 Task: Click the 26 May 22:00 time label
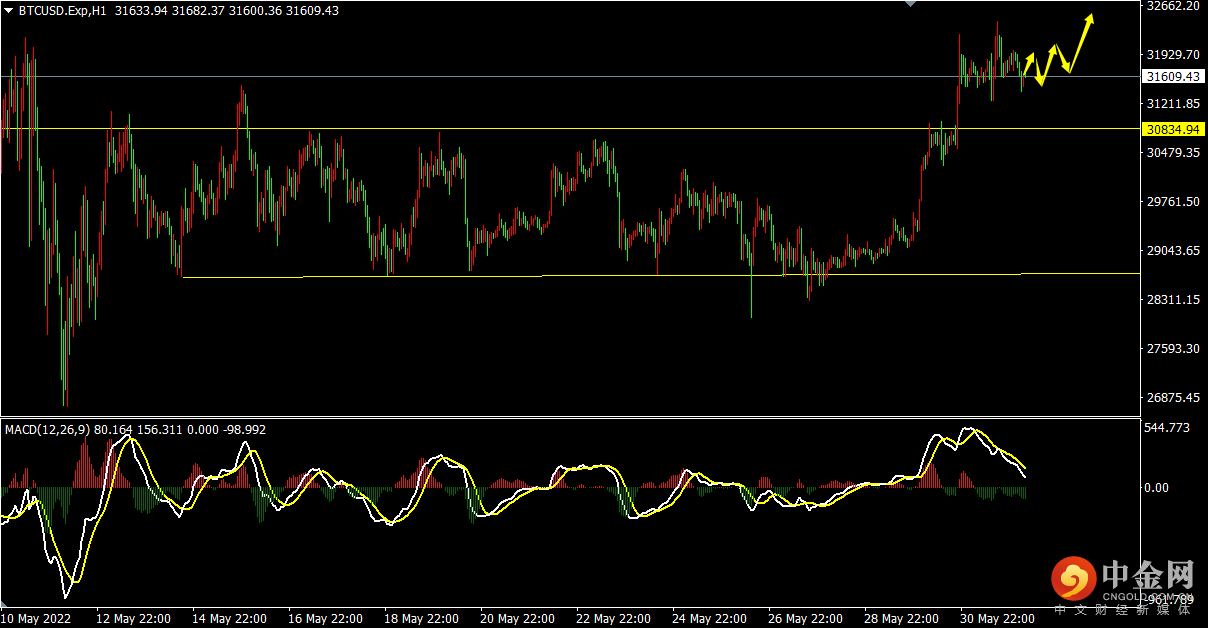click(x=804, y=618)
